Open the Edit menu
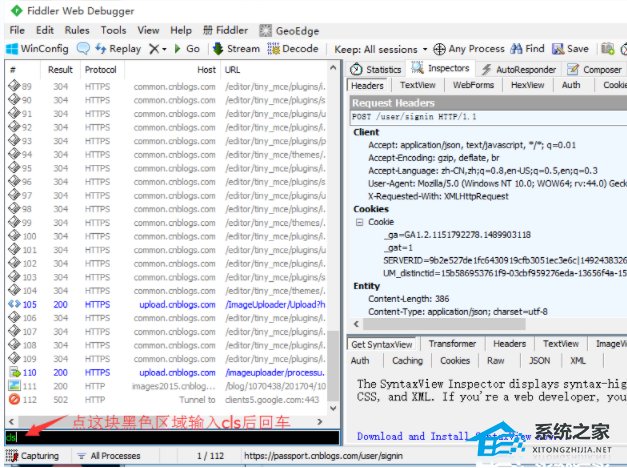This screenshot has height=468, width=627. (45, 30)
